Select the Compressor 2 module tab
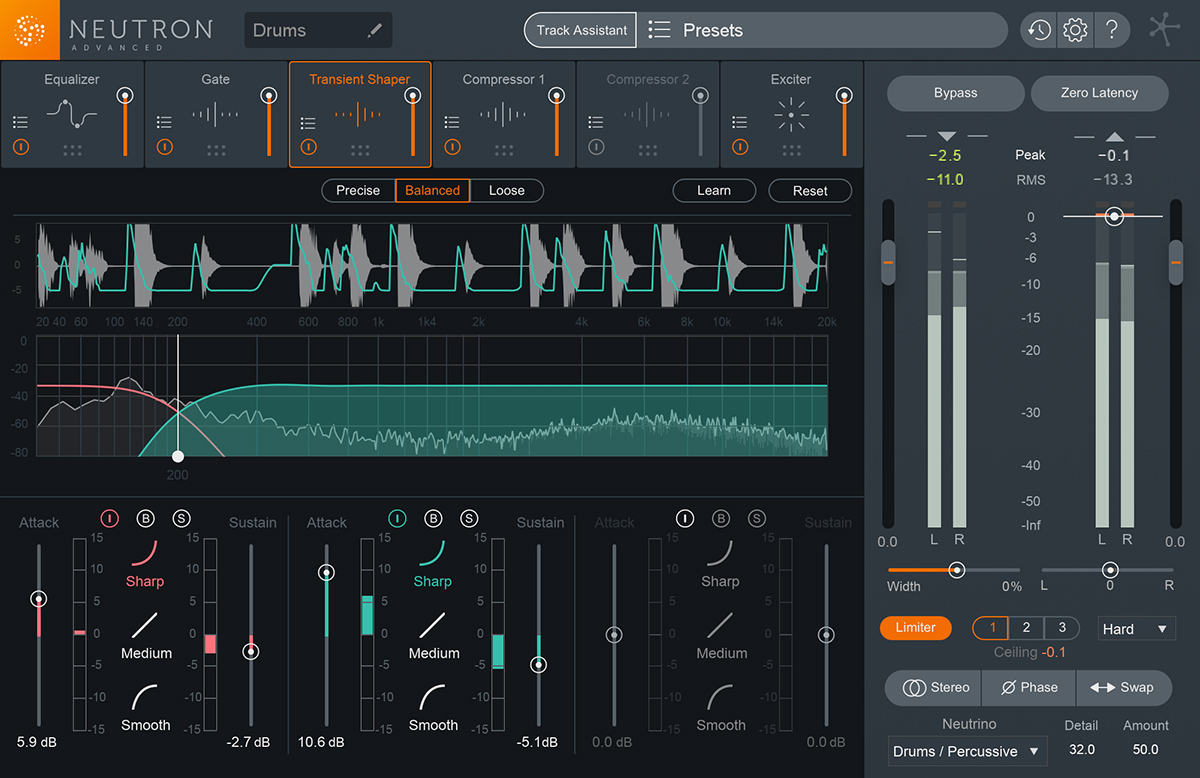This screenshot has width=1200, height=778. (x=648, y=114)
